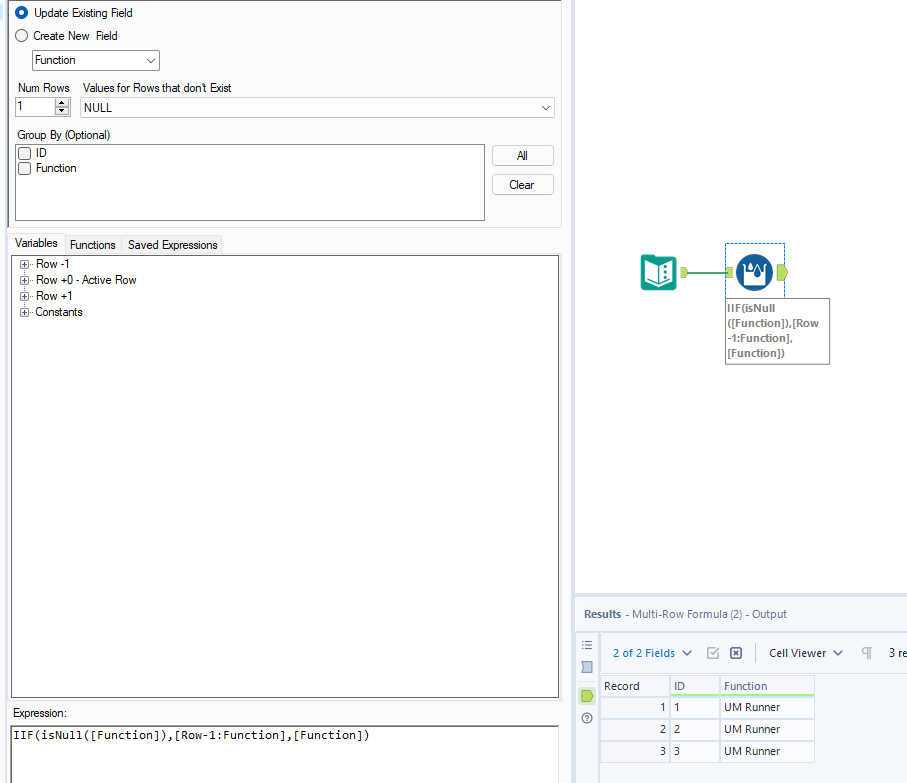Image resolution: width=907 pixels, height=783 pixels.
Task: Show the output anchor data in Results
Action: (x=587, y=696)
